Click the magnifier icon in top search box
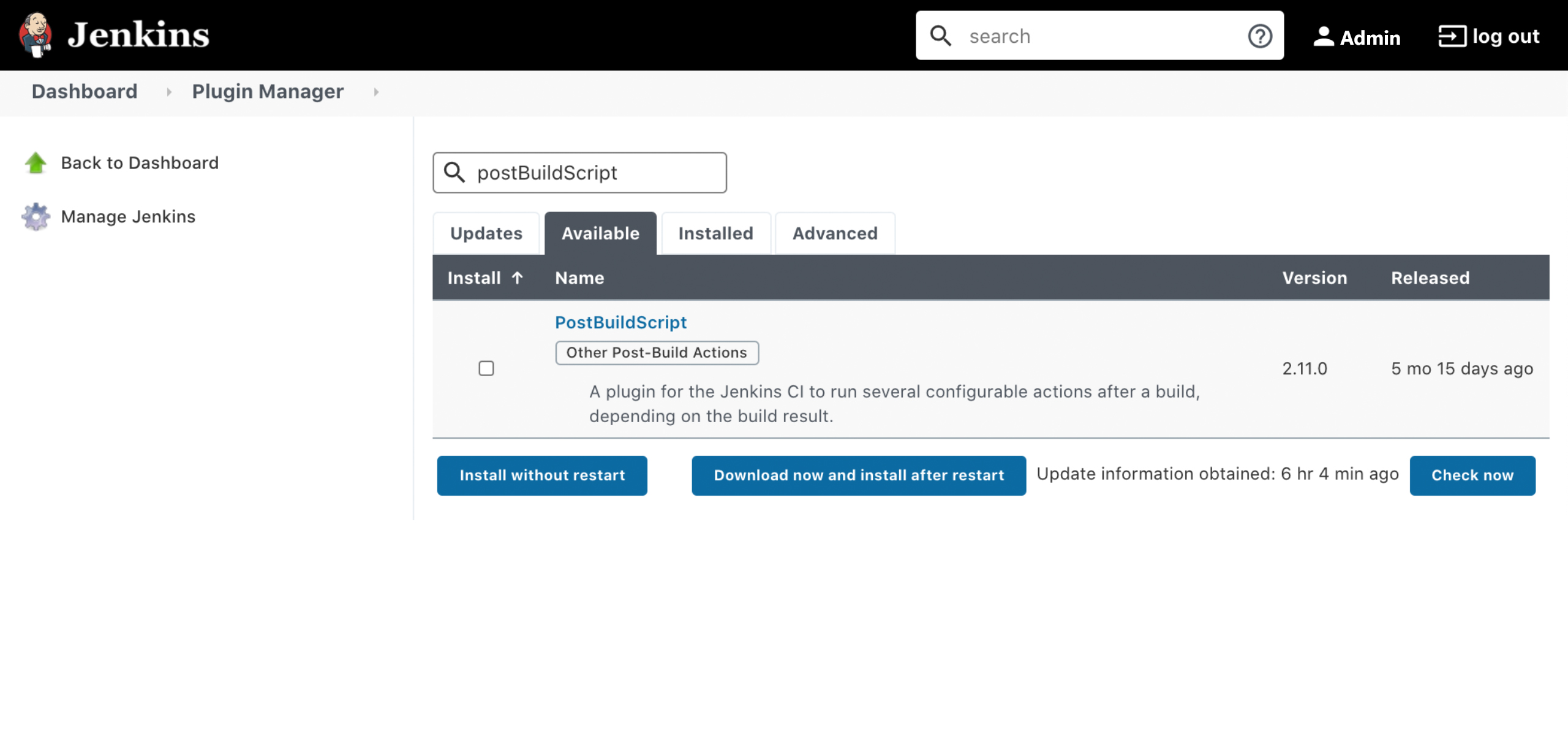 click(941, 36)
